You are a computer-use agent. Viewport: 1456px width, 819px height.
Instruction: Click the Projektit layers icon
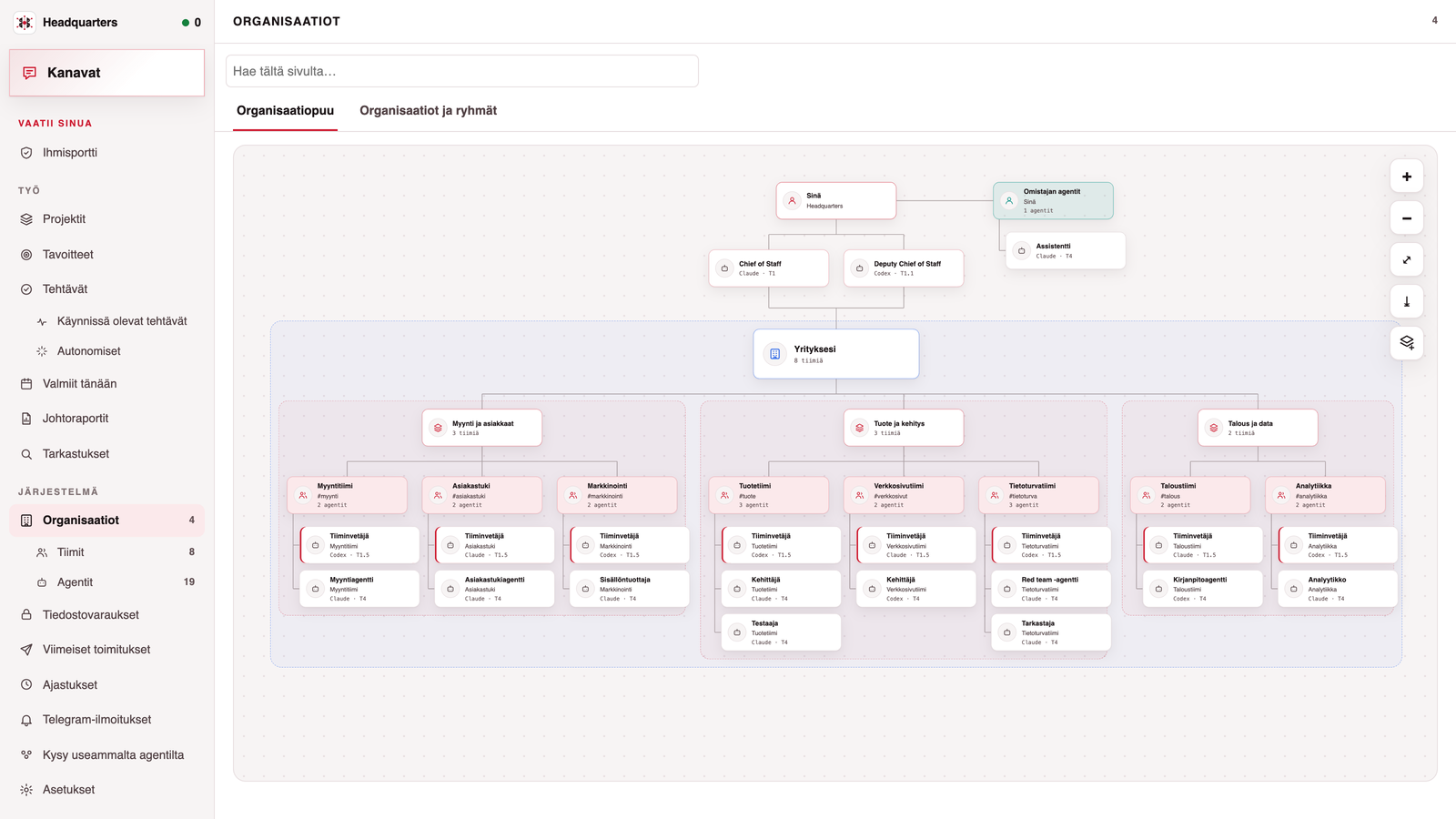point(26,219)
